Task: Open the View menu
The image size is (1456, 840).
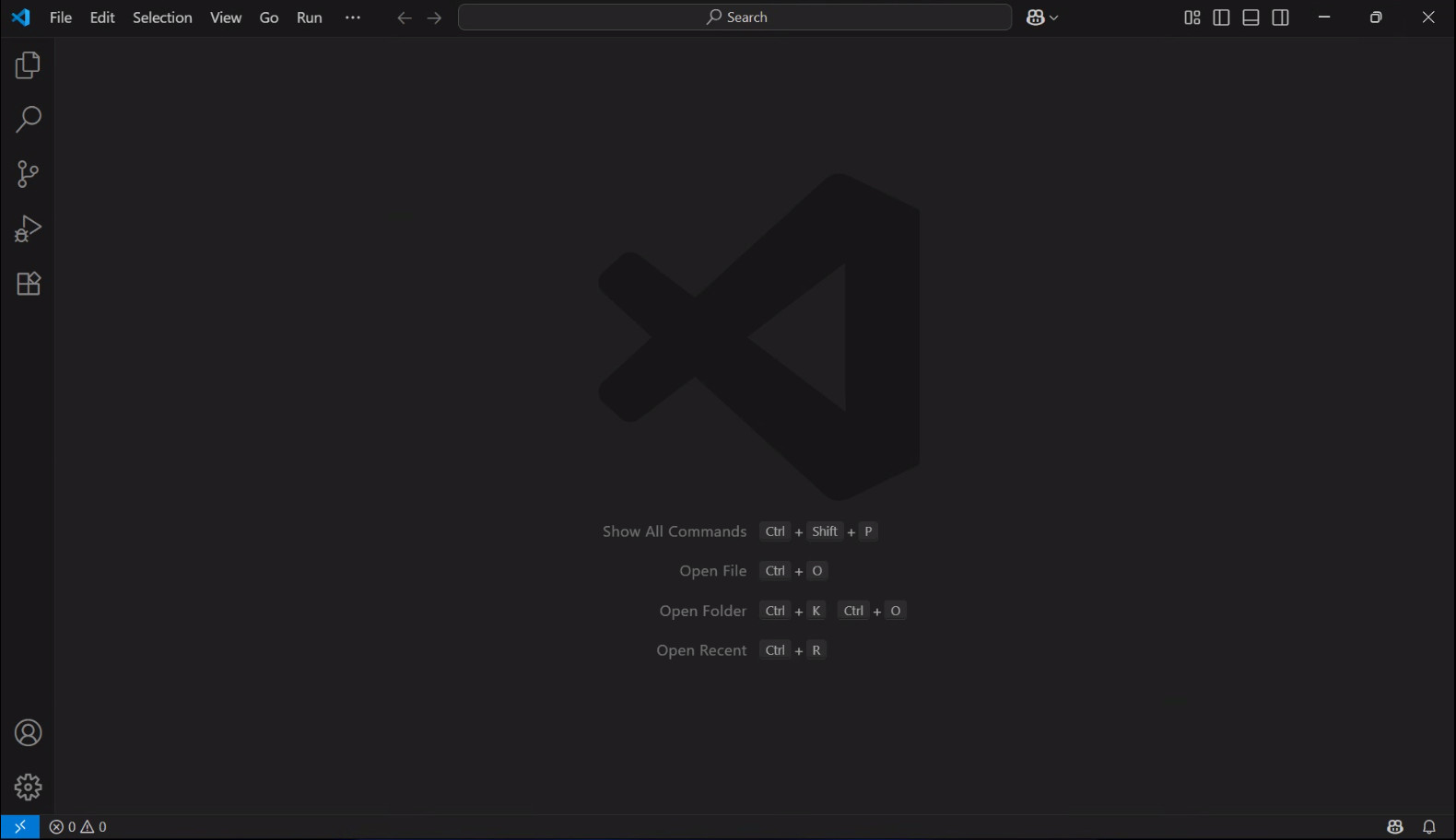Action: pos(226,17)
